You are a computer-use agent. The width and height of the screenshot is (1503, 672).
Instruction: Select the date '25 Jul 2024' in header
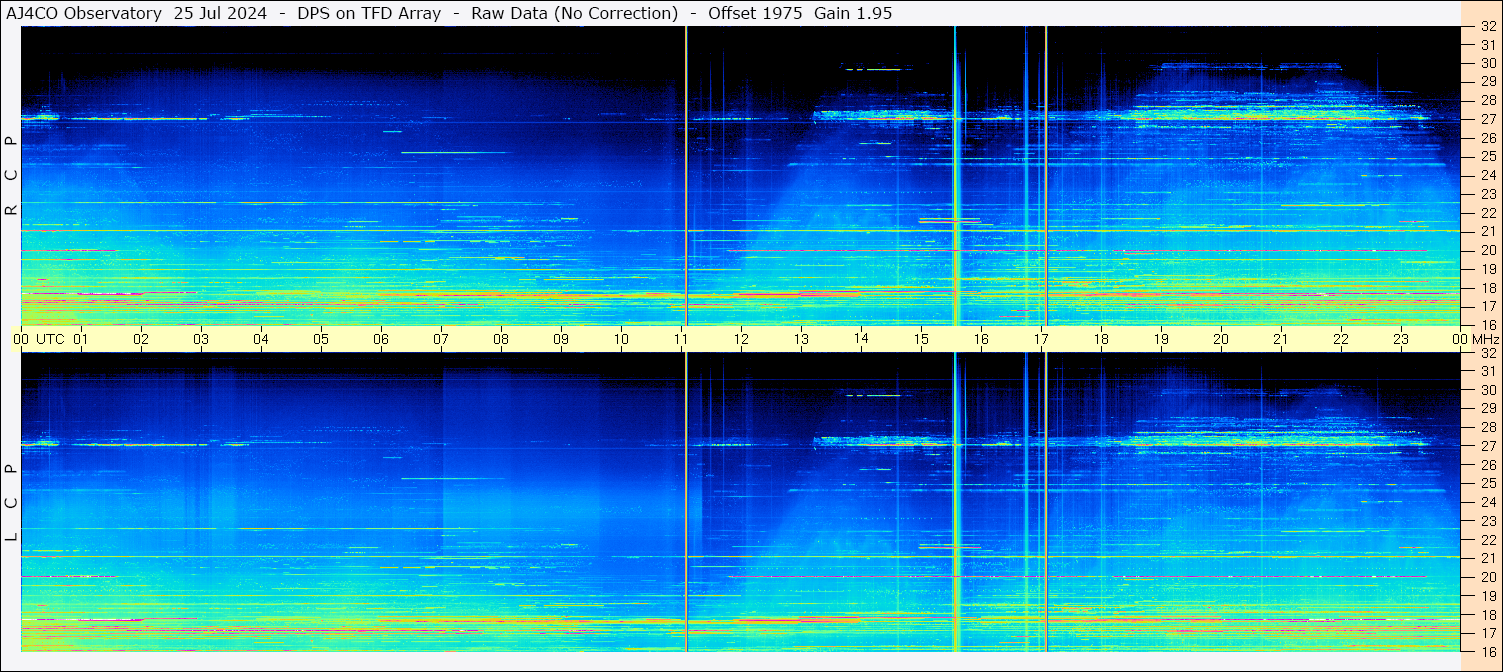click(220, 13)
